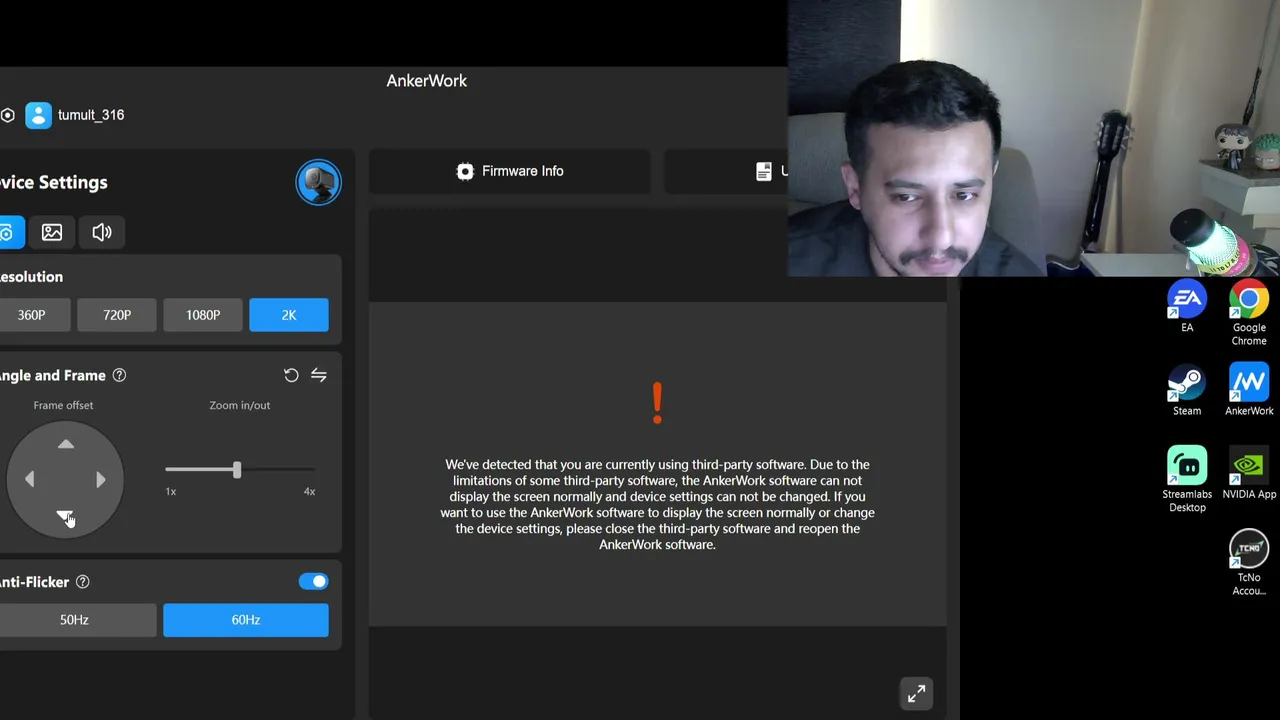Click the AnkerWork desktop shortcut

pyautogui.click(x=1249, y=391)
